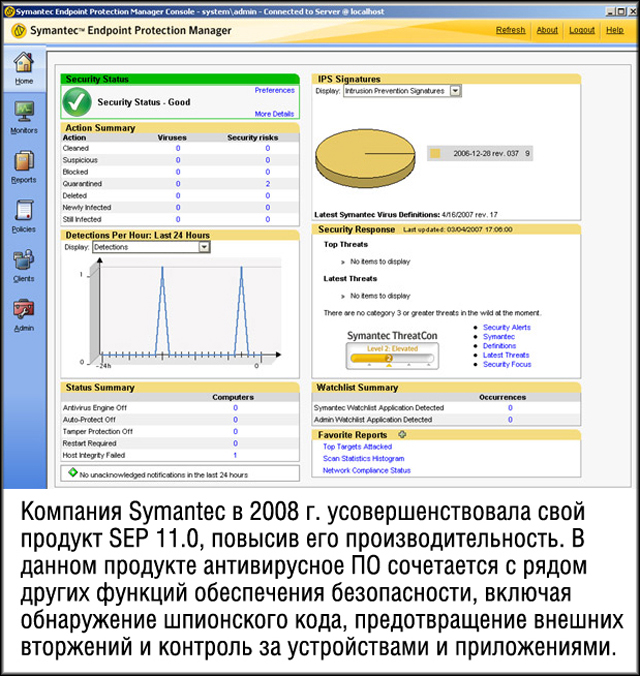
Task: Click the title bar application icon
Action: tap(8, 11)
